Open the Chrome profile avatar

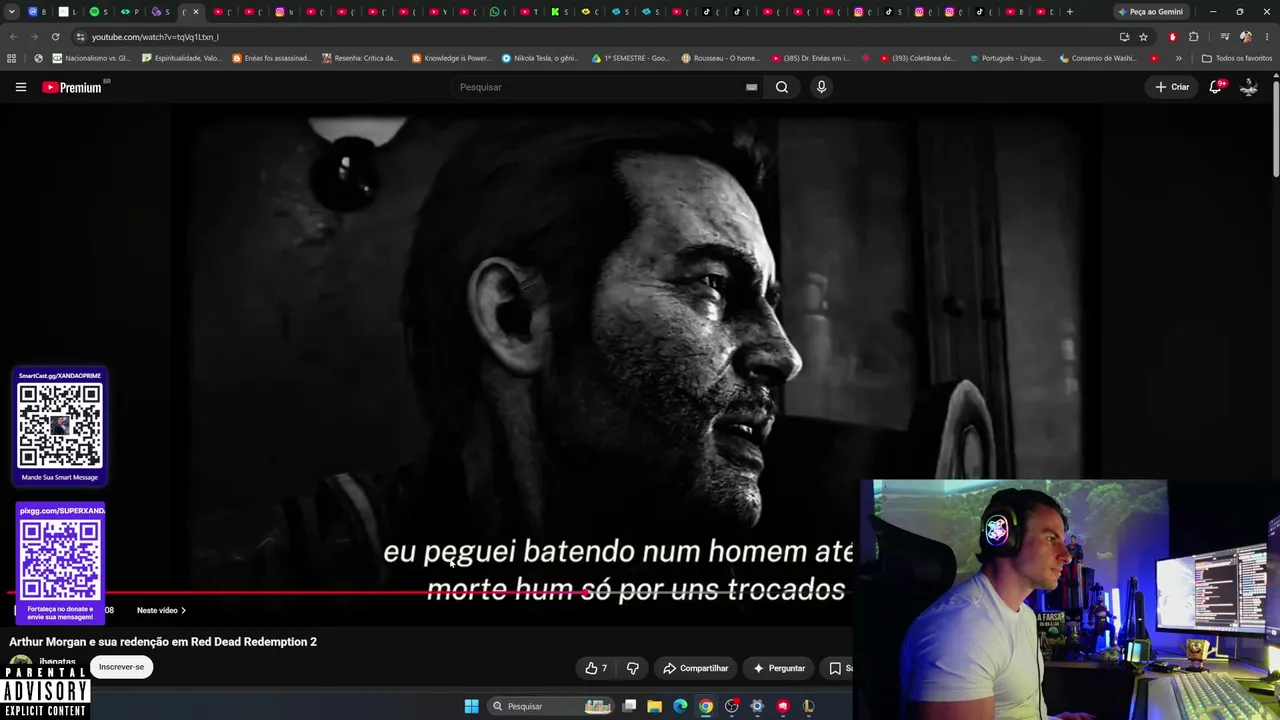[1246, 37]
